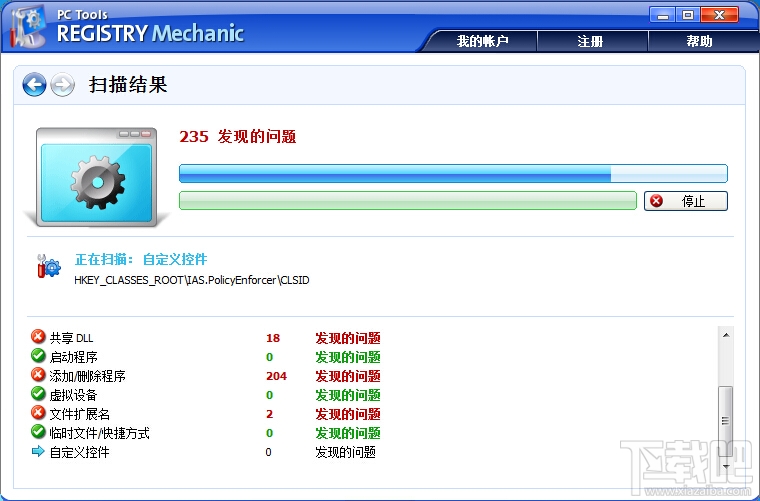Click the count 0 for 虚拟设备
The image size is (760, 501).
pyautogui.click(x=269, y=395)
